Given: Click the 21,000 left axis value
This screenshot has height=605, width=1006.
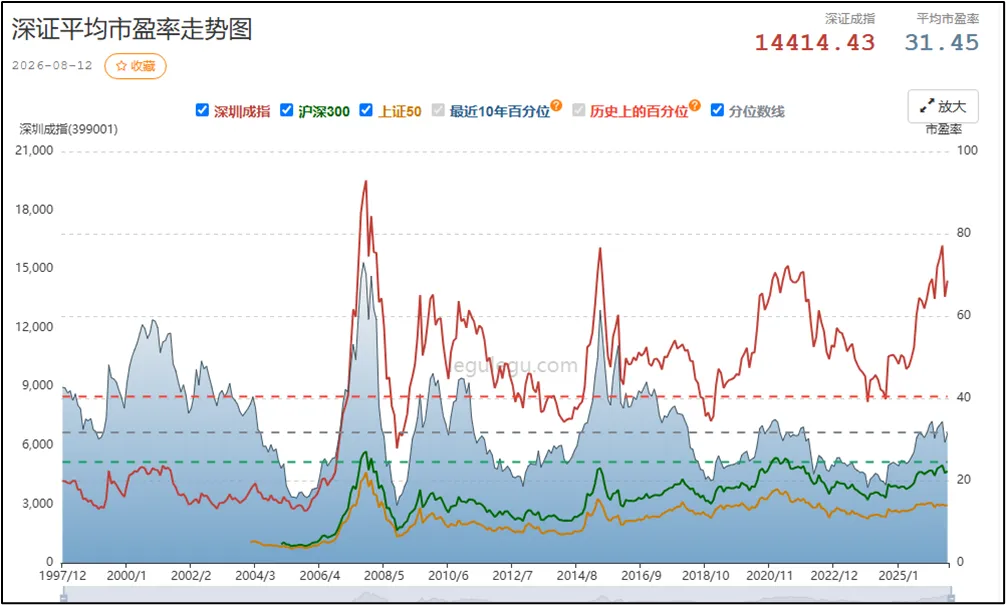Looking at the screenshot, I should coord(36,151).
